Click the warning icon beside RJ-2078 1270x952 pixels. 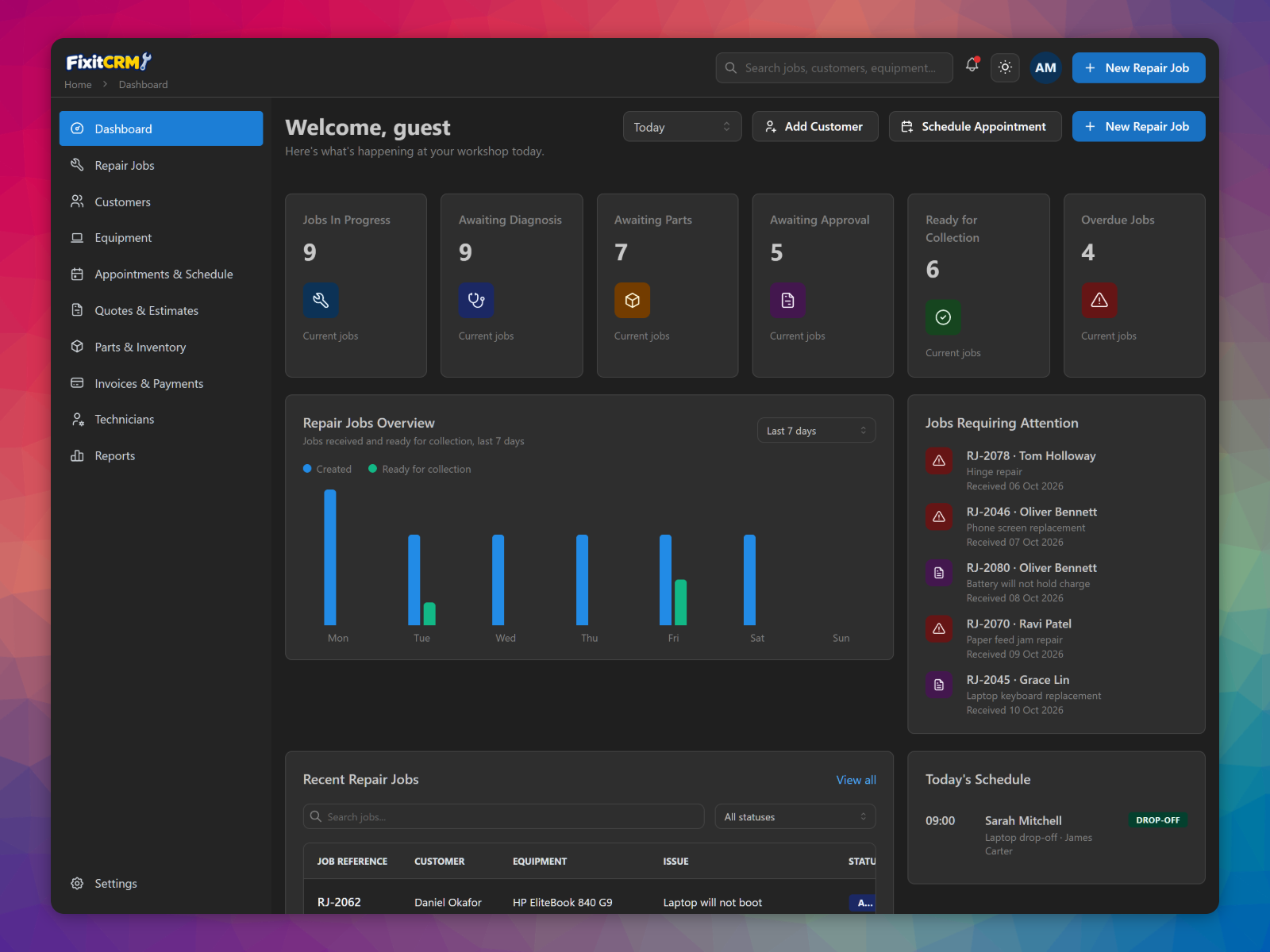coord(939,460)
